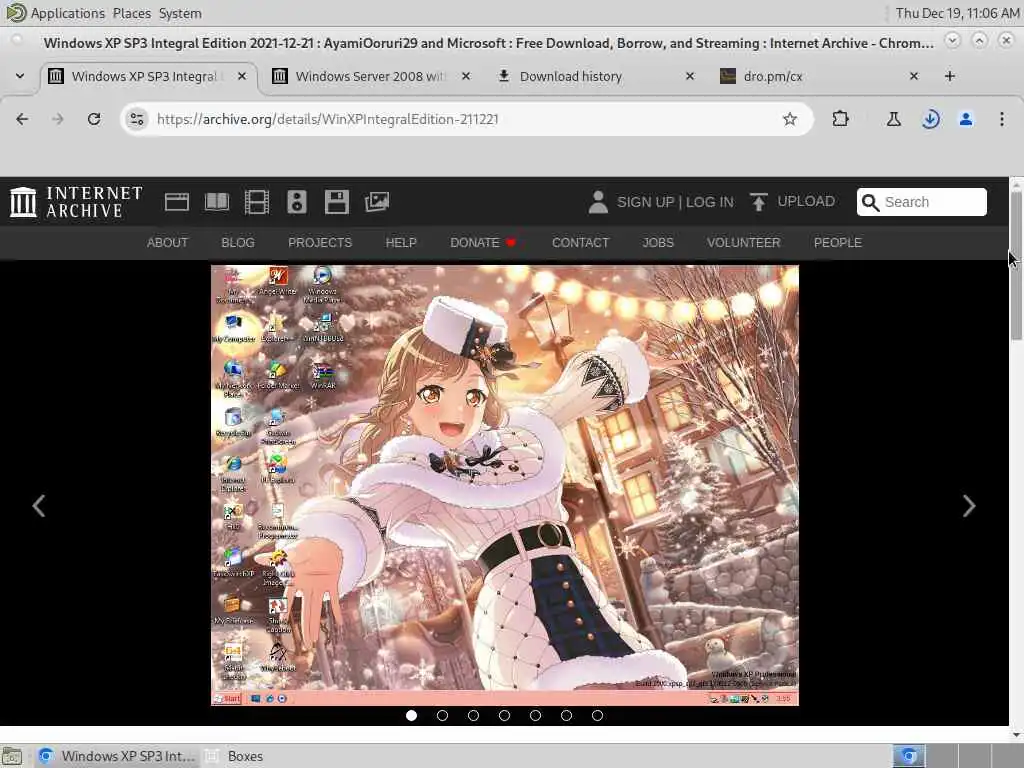Click the browser forward arrow
This screenshot has width=1024, height=768.
[58, 119]
